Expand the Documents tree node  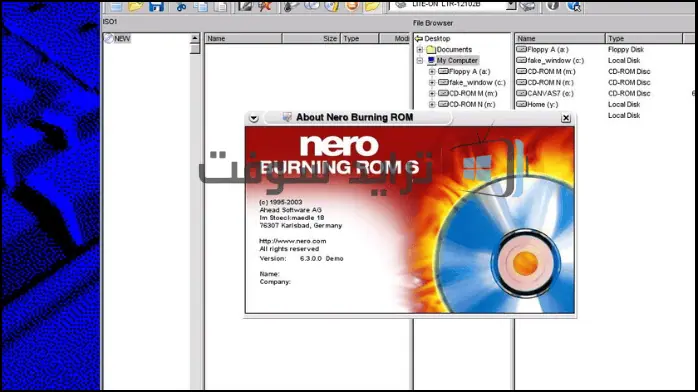pos(419,49)
